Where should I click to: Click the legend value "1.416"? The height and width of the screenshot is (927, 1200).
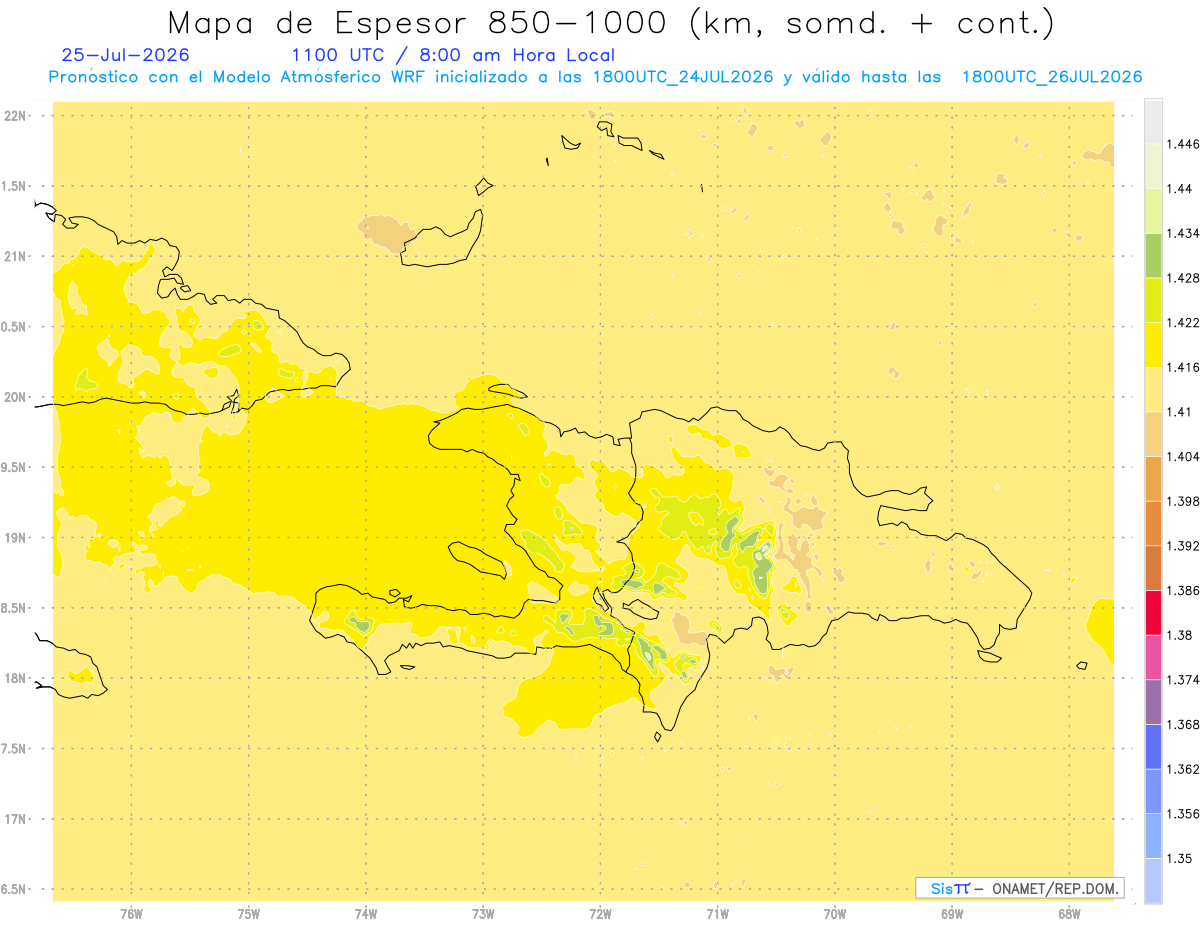[1183, 367]
